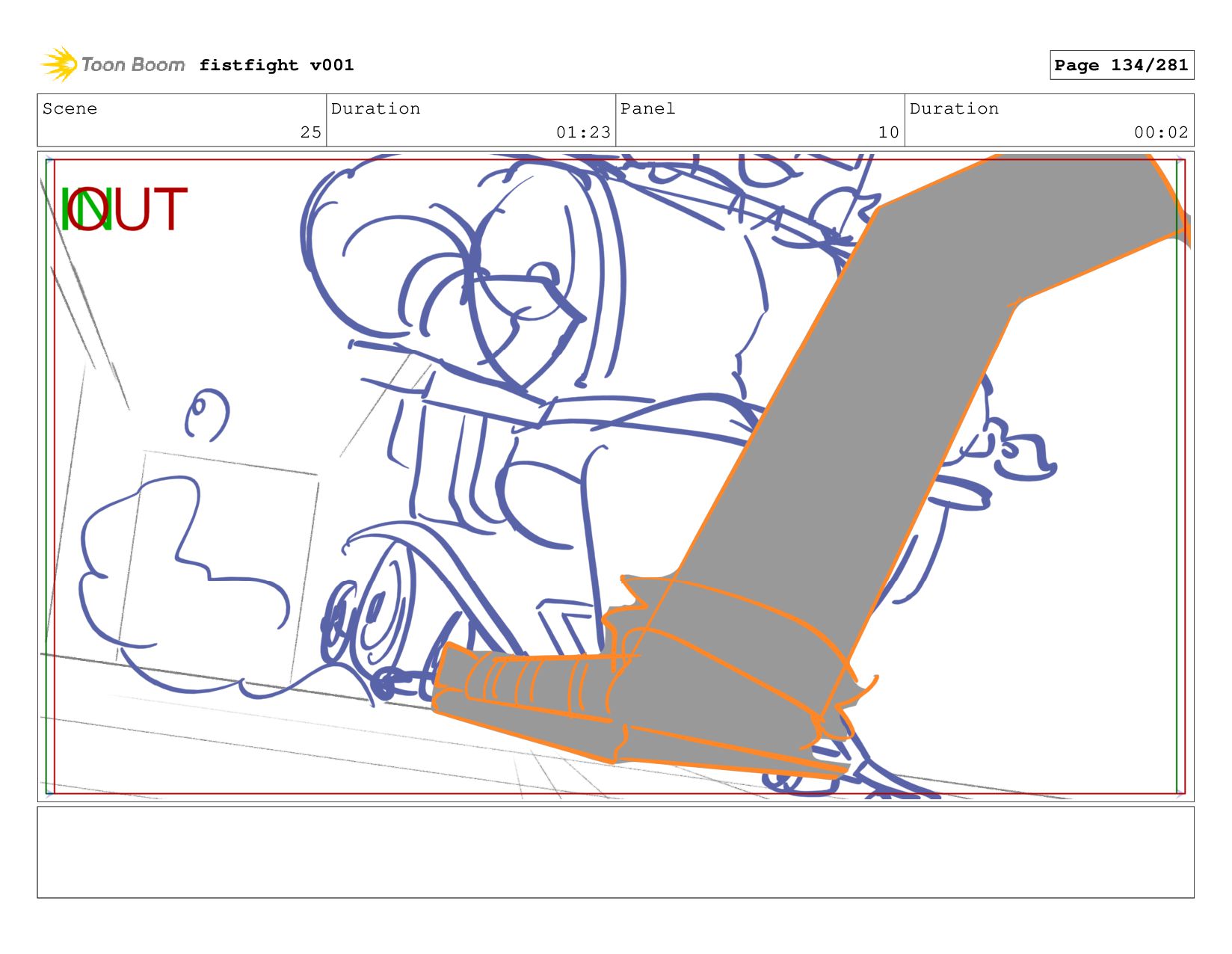Select the 'fistfight v001' project title
Screen dimensions: 1232x954
click(277, 65)
